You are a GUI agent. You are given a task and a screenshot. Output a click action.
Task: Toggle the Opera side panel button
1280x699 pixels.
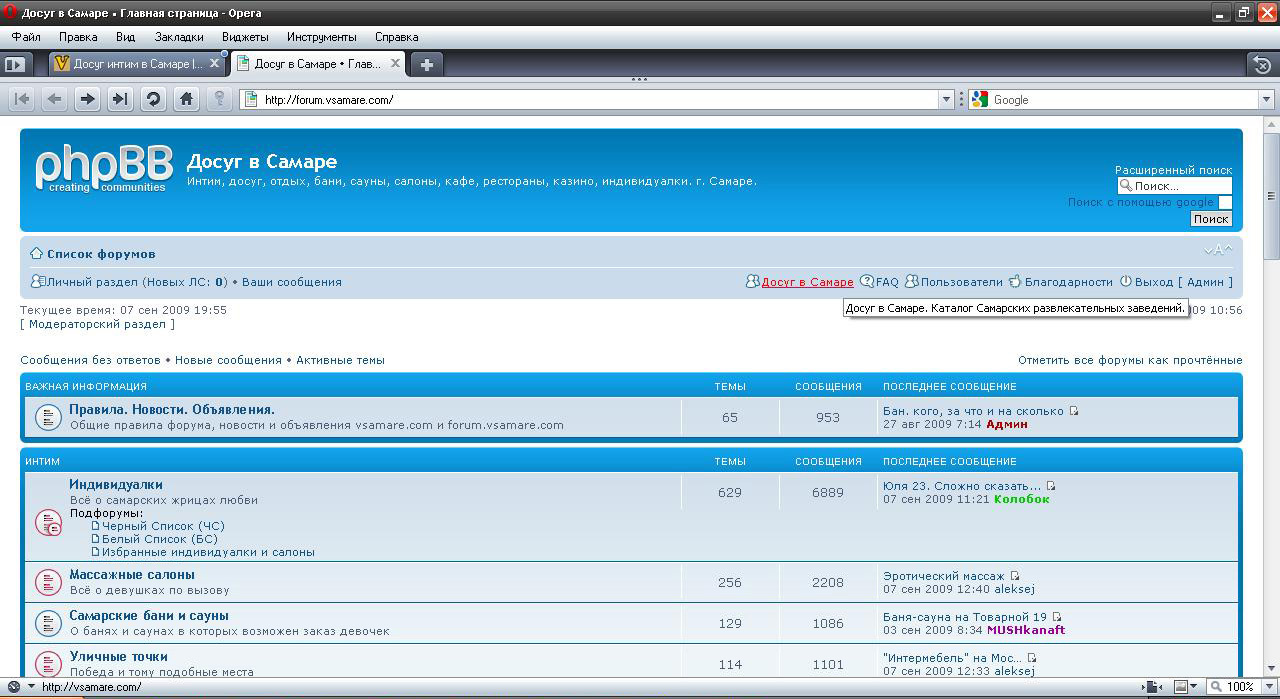[14, 64]
